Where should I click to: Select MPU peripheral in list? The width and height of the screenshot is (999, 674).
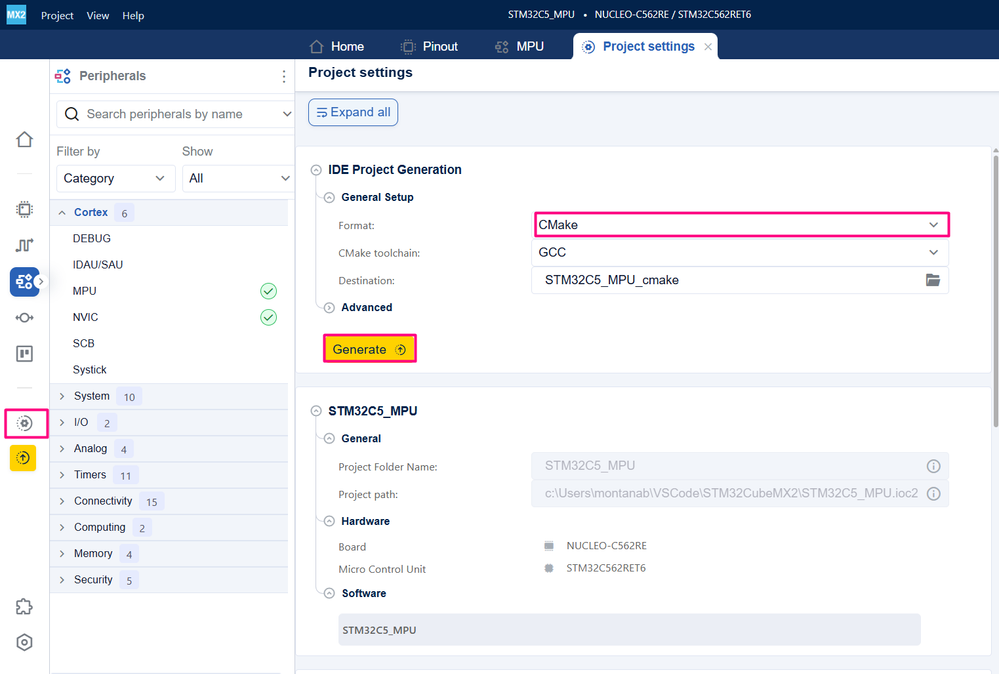click(x=84, y=291)
